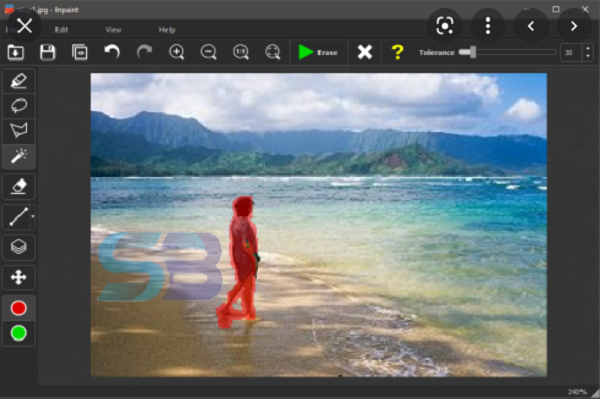
Task: Select the guide Line tool
Action: (18, 217)
